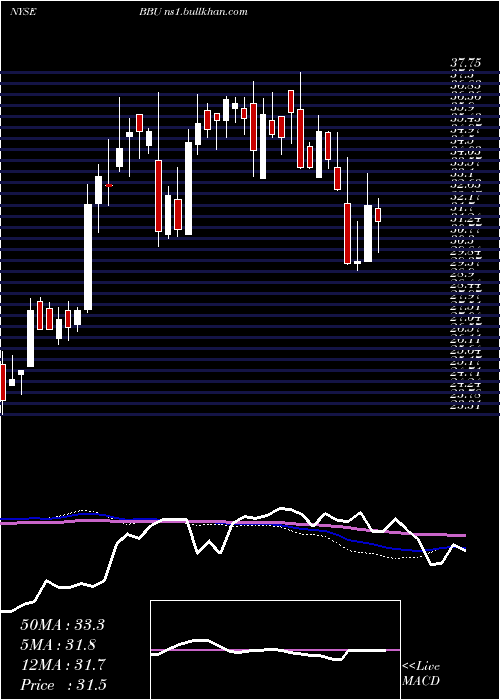
Task: Click the MACD inset chart panel
Action: (x=275, y=650)
